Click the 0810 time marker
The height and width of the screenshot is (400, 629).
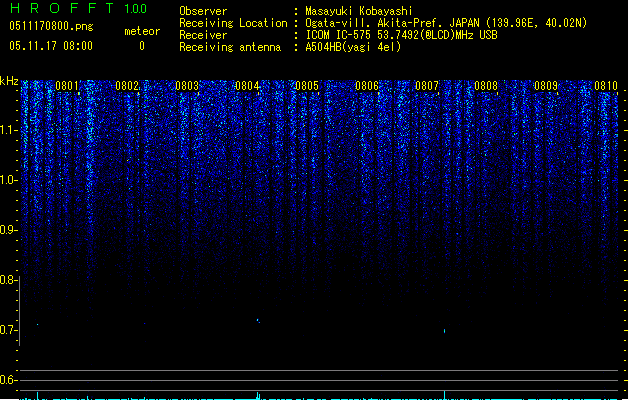(x=606, y=86)
